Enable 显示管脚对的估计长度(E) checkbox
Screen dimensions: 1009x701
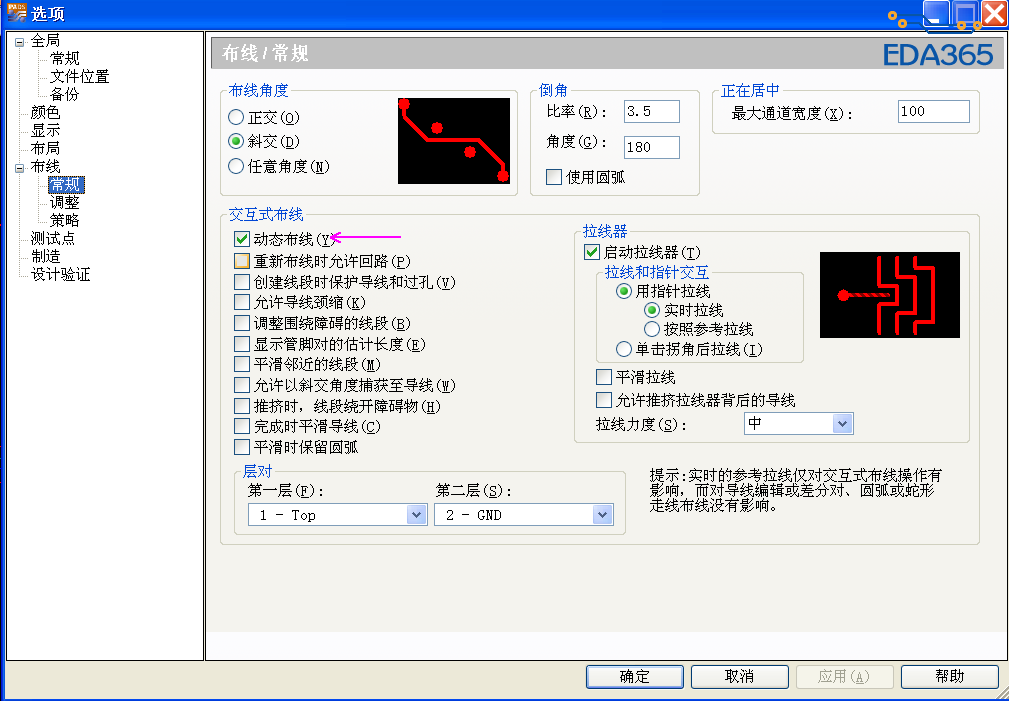[x=242, y=344]
